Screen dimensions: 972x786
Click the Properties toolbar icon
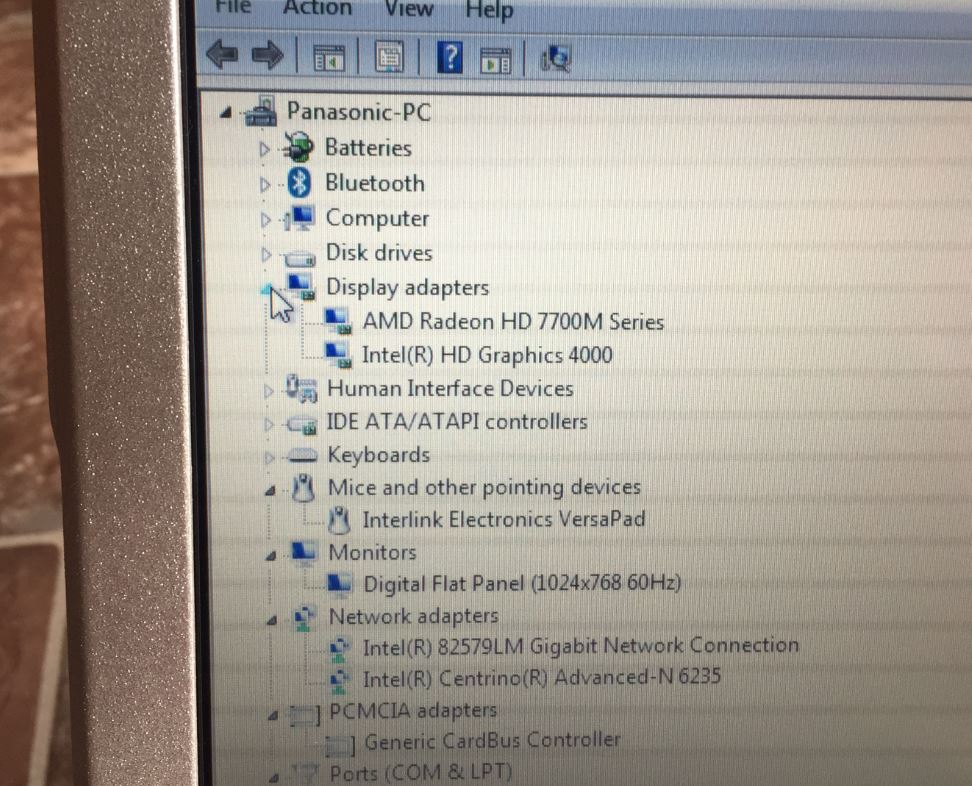click(x=389, y=57)
